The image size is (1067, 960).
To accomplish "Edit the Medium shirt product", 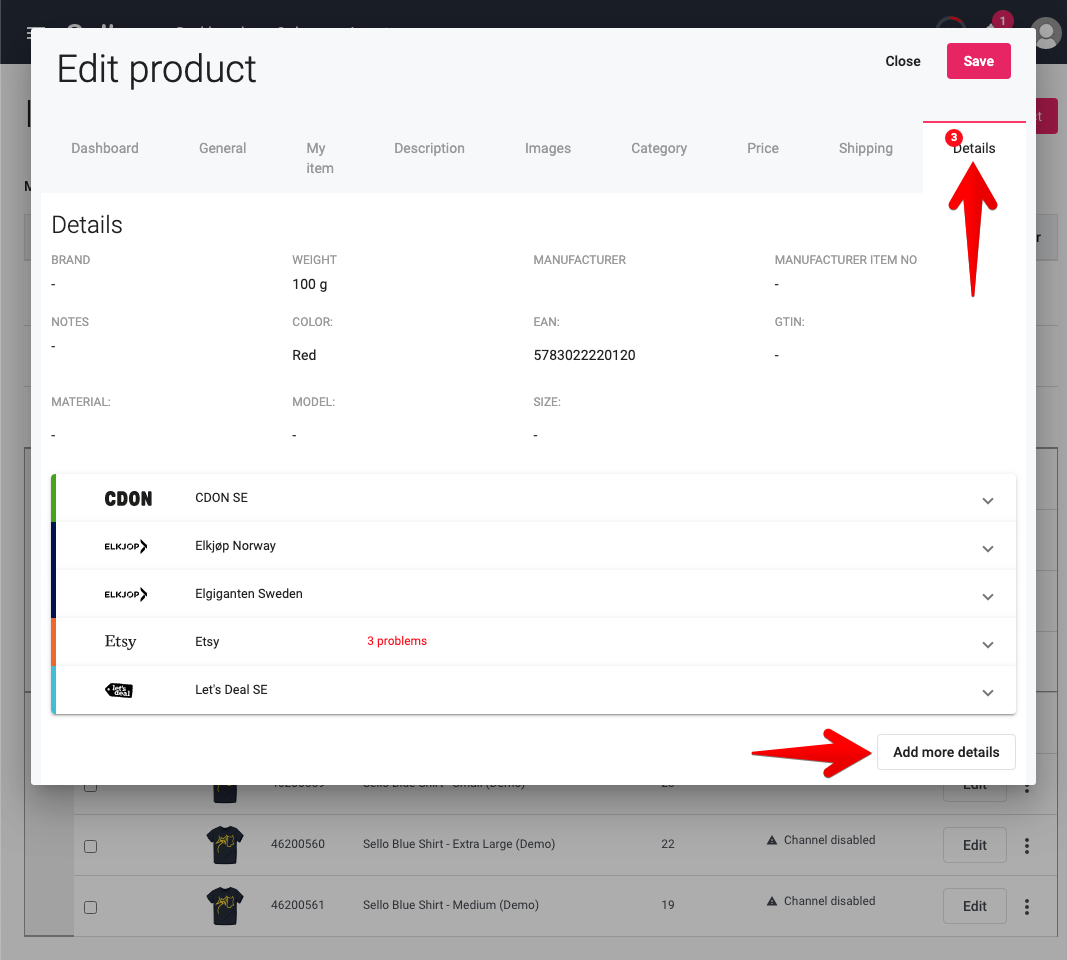I will (x=974, y=906).
